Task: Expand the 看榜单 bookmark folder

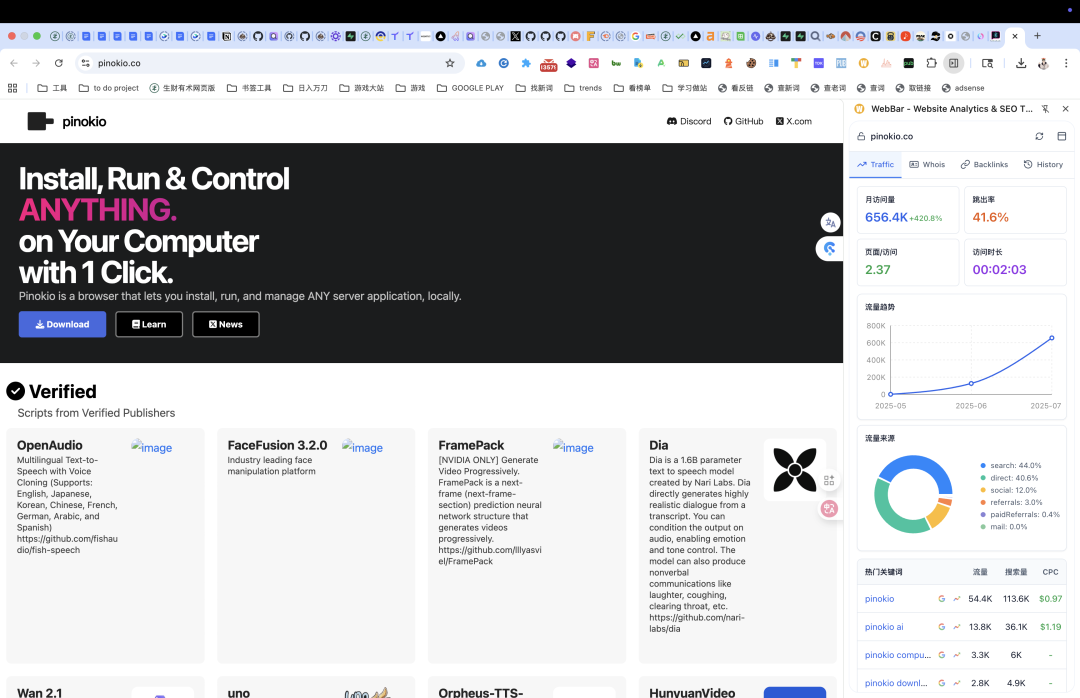Action: coord(632,88)
